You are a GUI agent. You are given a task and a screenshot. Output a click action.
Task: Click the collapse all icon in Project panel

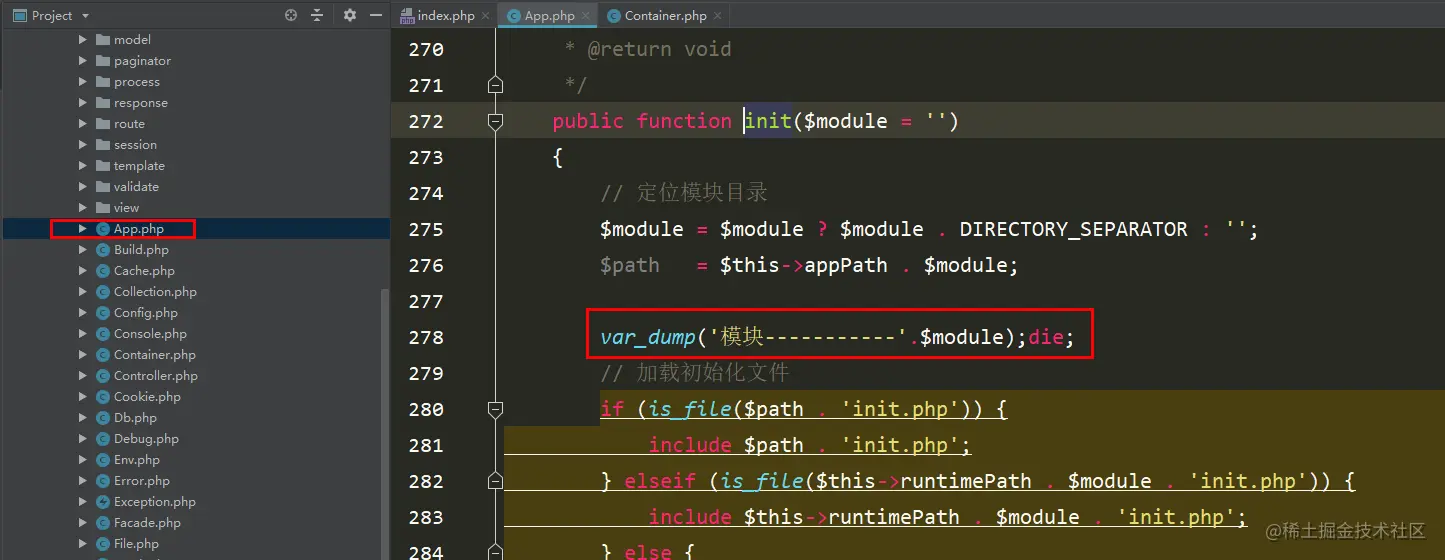coord(317,15)
